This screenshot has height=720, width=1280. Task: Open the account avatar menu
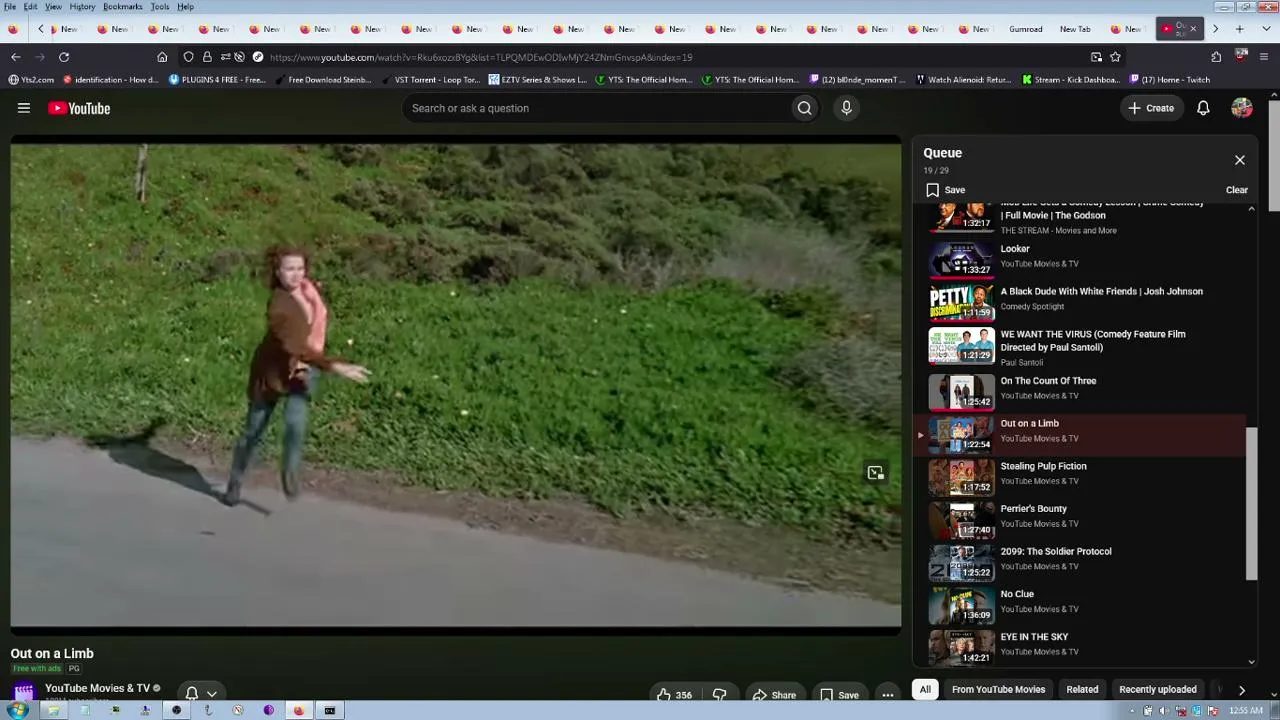1242,108
